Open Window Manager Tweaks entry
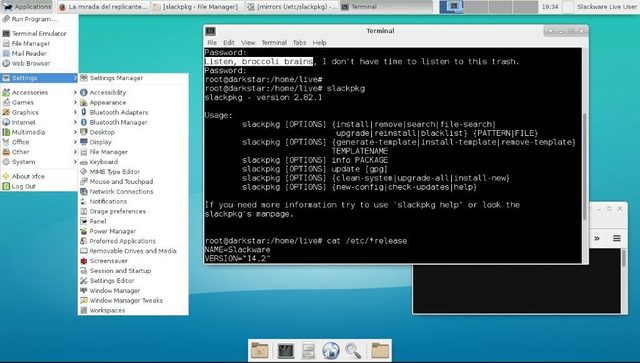 click(133, 301)
